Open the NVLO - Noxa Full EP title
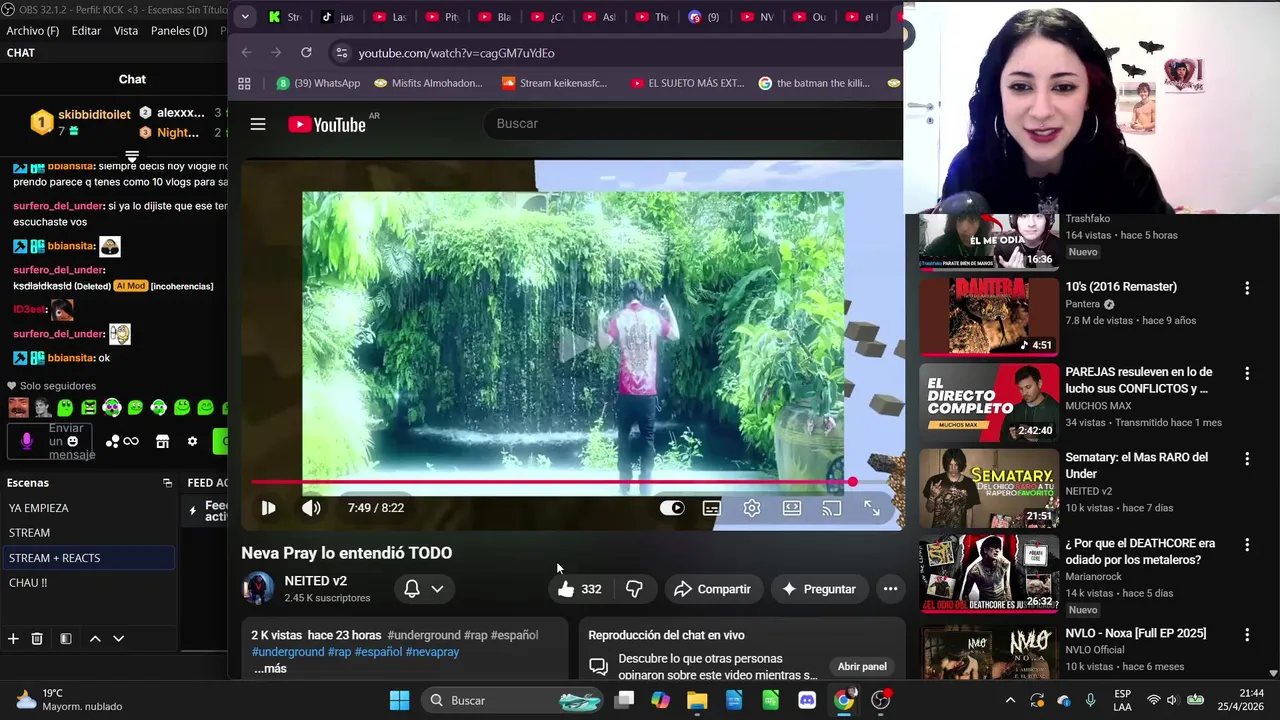Image resolution: width=1280 pixels, height=720 pixels. 1135,633
